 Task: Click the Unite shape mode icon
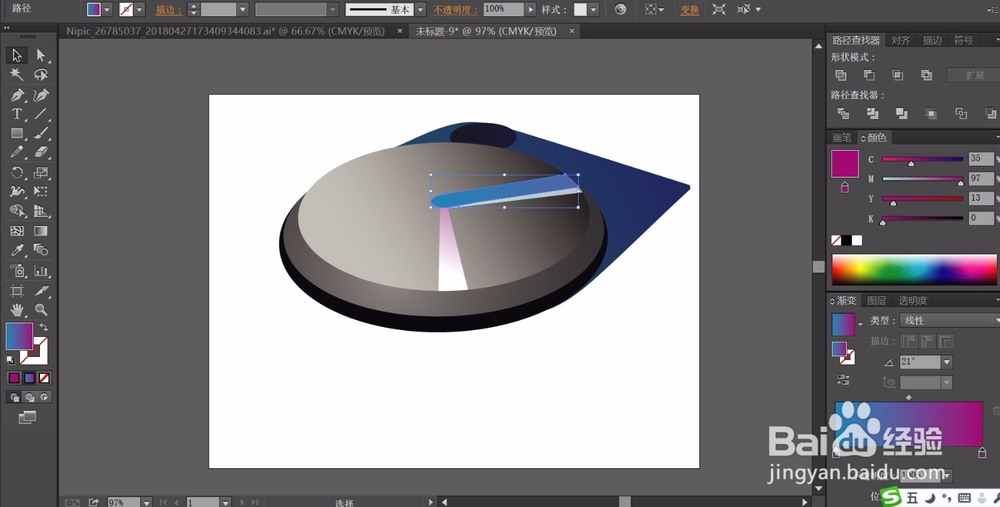(x=841, y=75)
